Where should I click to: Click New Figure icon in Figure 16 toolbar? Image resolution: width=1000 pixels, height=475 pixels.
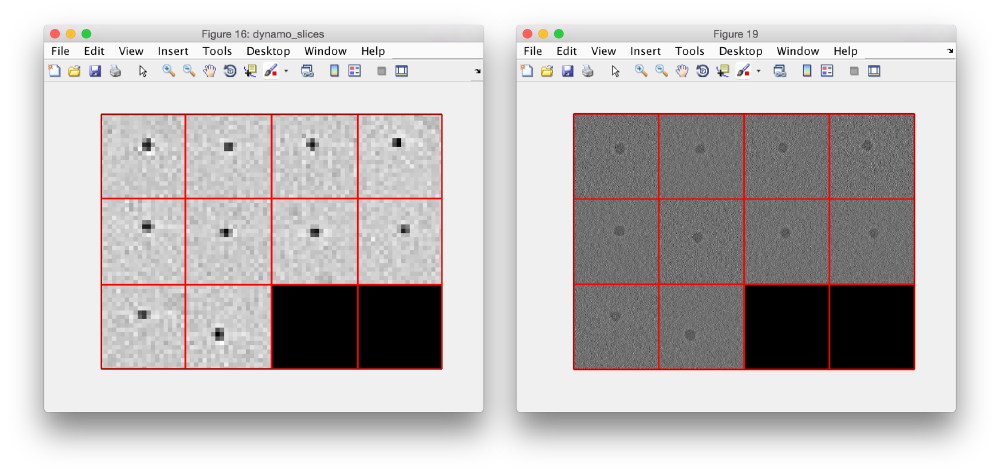(x=55, y=71)
